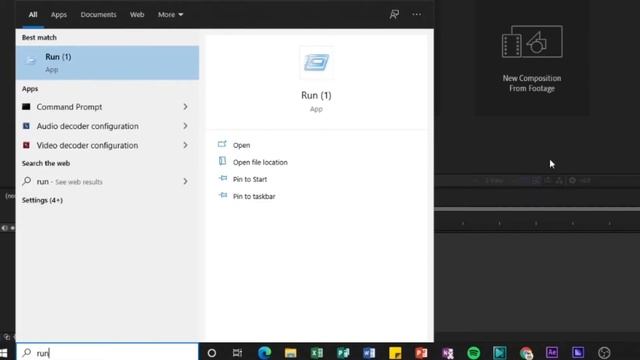Open File Explorer from the taskbar
The height and width of the screenshot is (360, 640).
(x=290, y=353)
